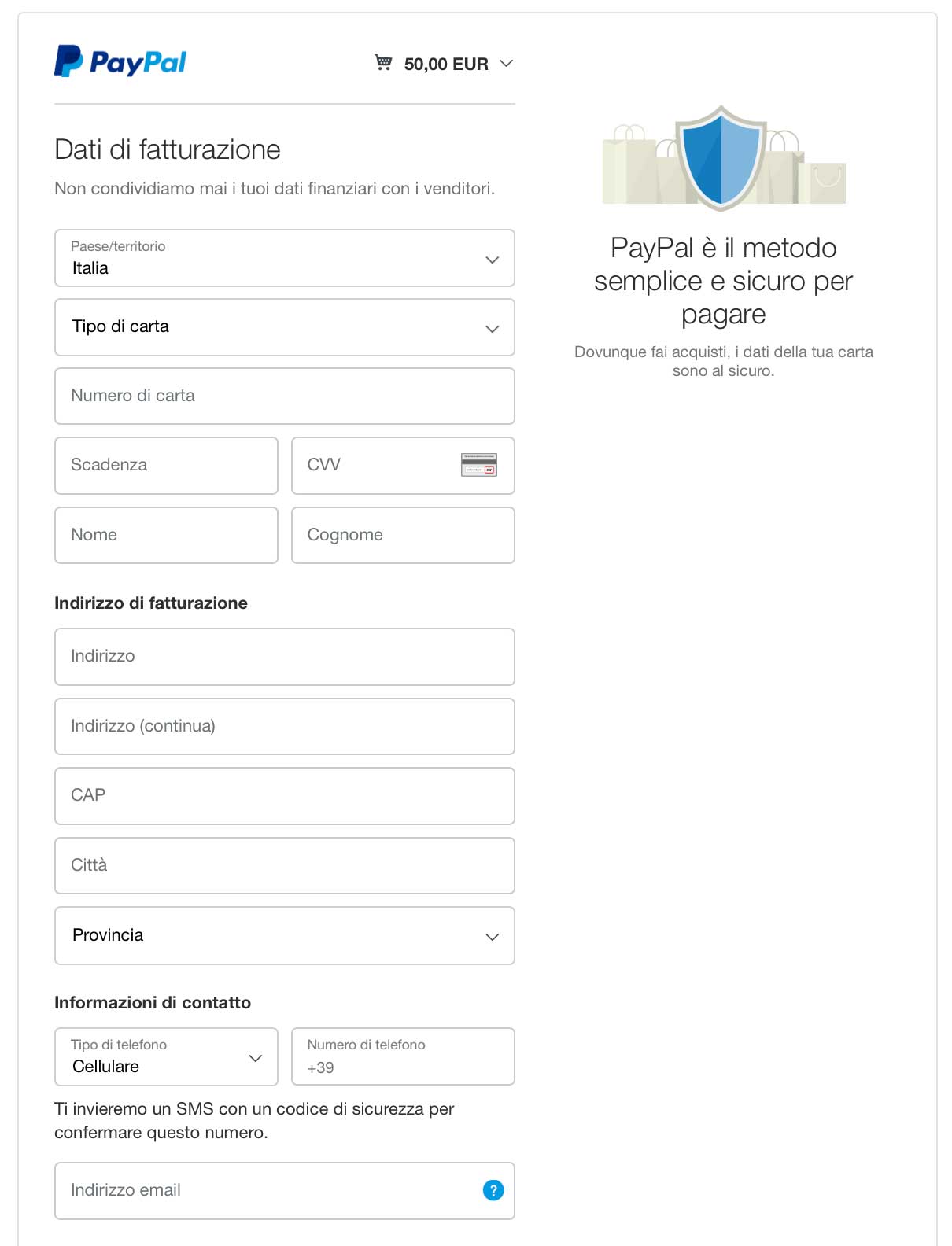Click the shopping cart icon

point(383,63)
